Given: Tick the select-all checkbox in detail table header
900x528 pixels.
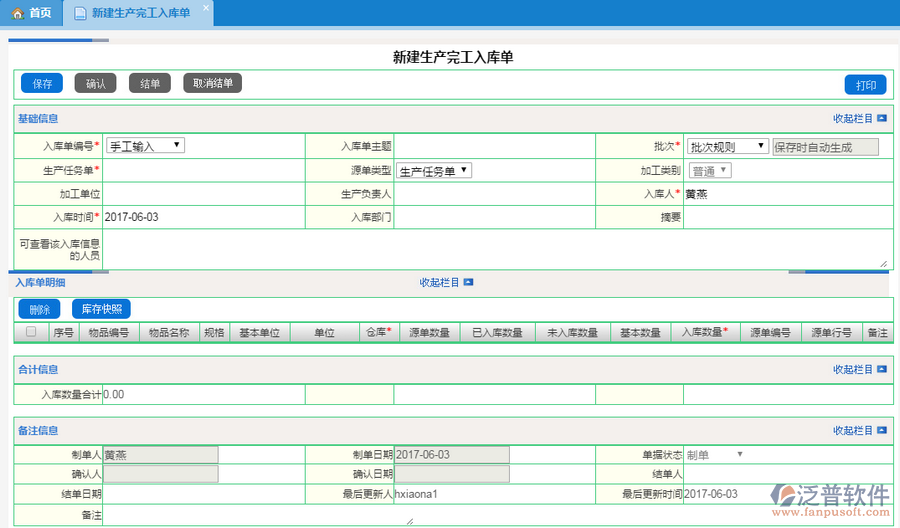Looking at the screenshot, I should [31, 332].
